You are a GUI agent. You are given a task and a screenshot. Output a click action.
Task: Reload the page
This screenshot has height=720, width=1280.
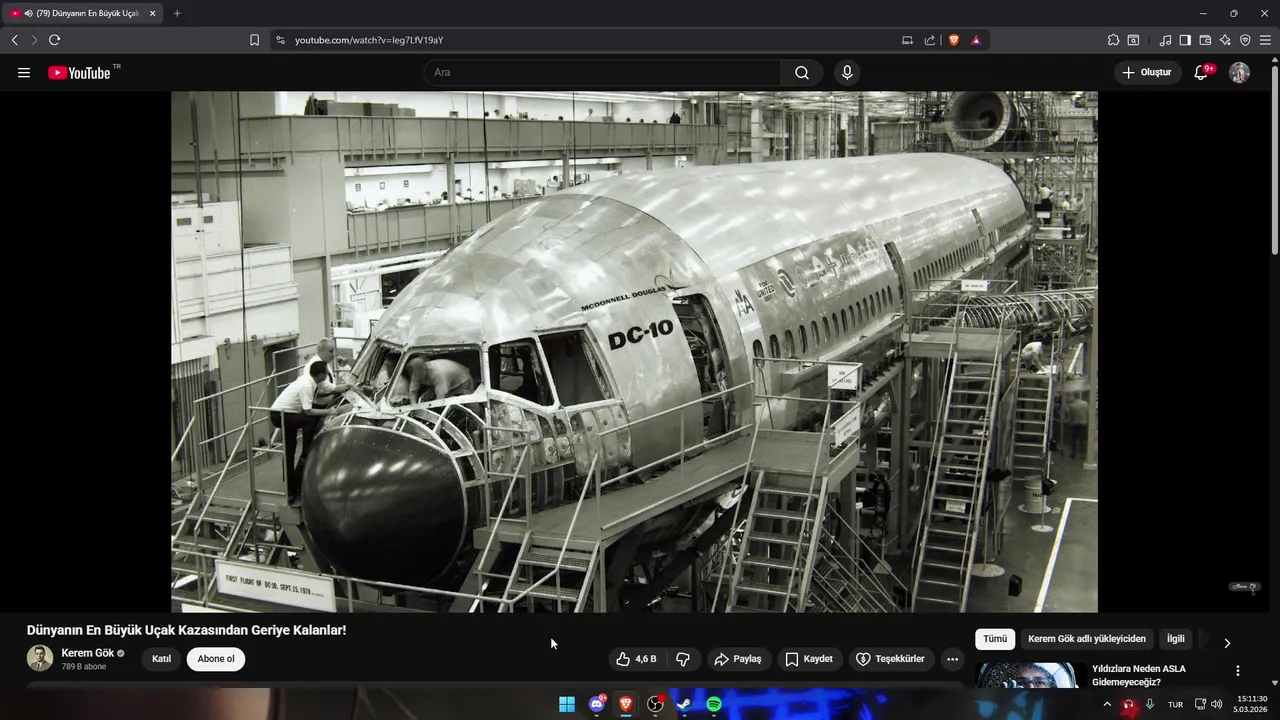[54, 40]
